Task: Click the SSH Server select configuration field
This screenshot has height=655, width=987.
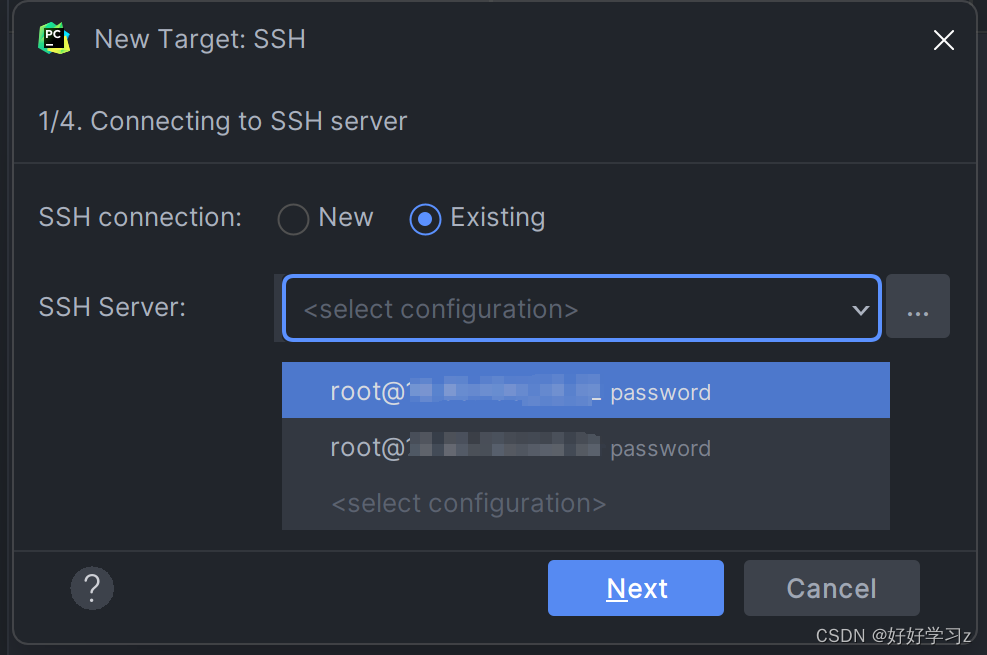Action: tap(560, 309)
